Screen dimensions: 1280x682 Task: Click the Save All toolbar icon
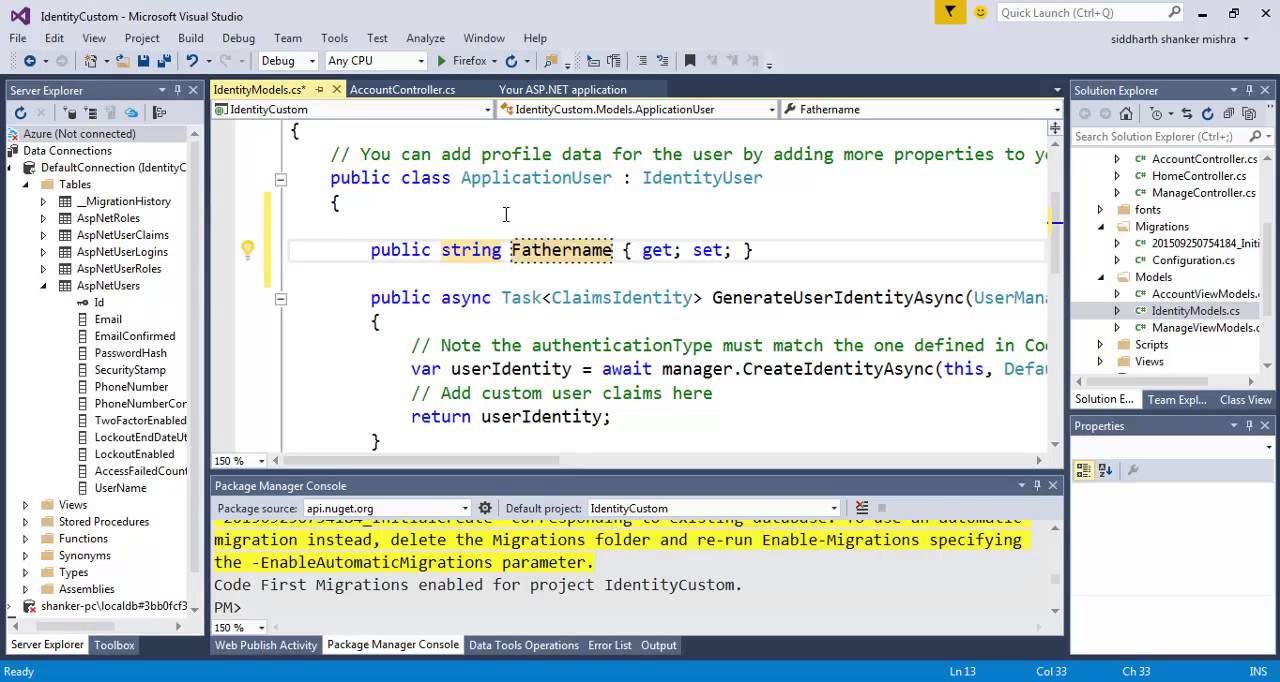162,61
